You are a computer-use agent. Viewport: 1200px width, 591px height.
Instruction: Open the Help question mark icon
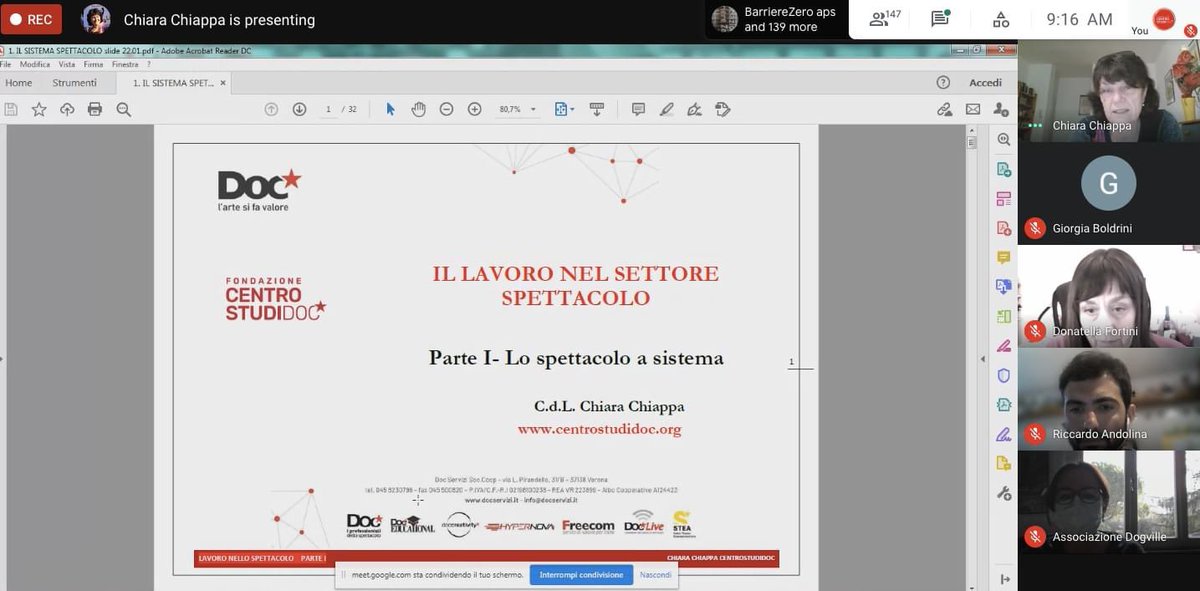pos(943,83)
